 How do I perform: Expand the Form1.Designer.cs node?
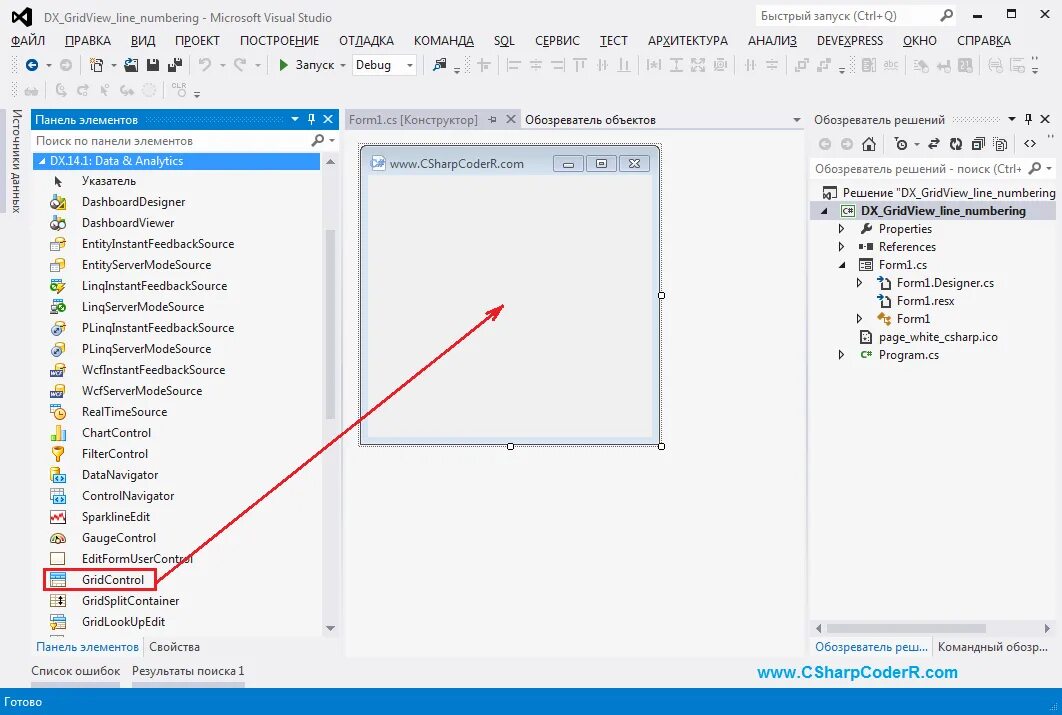coord(859,283)
